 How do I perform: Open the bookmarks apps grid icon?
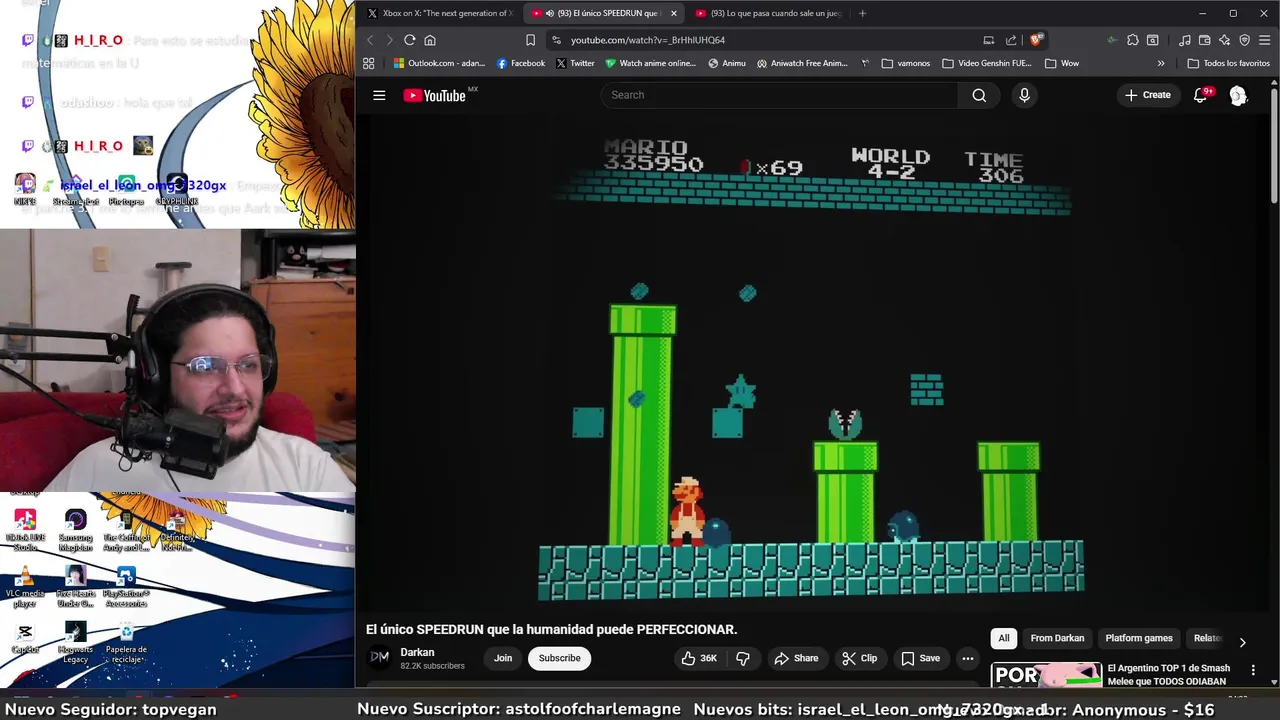click(x=369, y=63)
